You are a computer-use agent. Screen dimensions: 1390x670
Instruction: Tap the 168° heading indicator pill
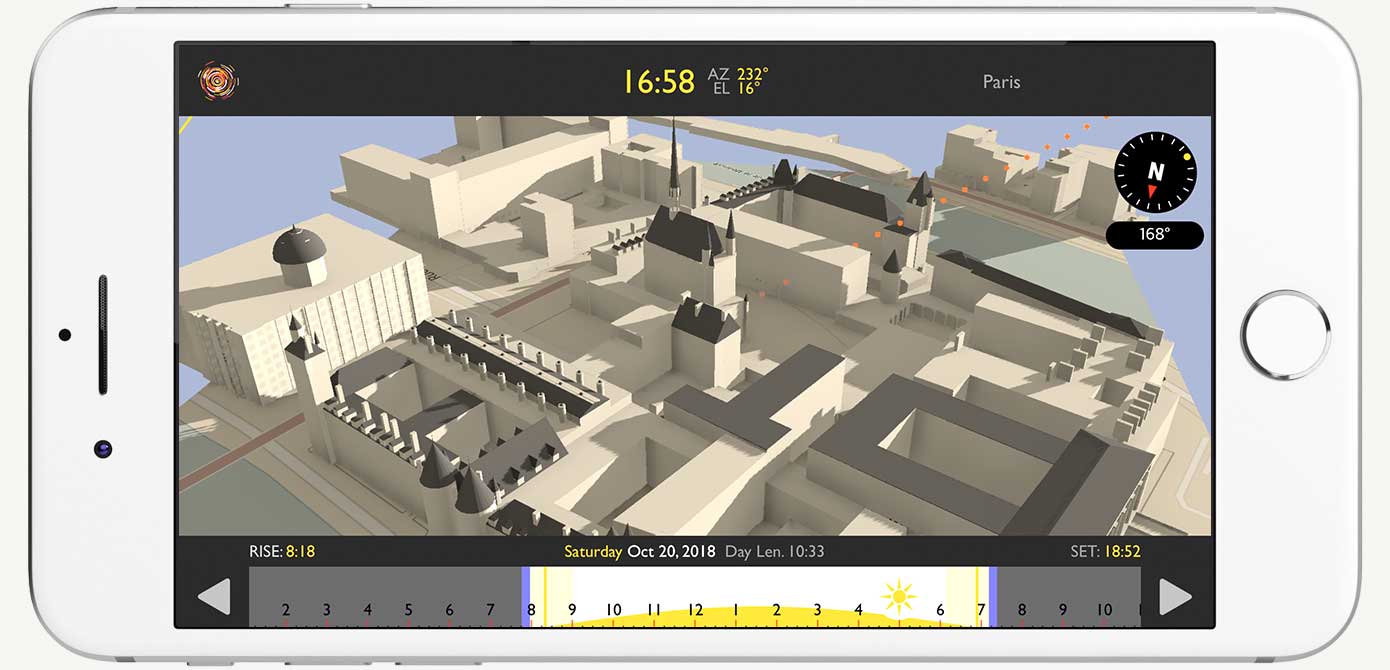(x=1154, y=235)
